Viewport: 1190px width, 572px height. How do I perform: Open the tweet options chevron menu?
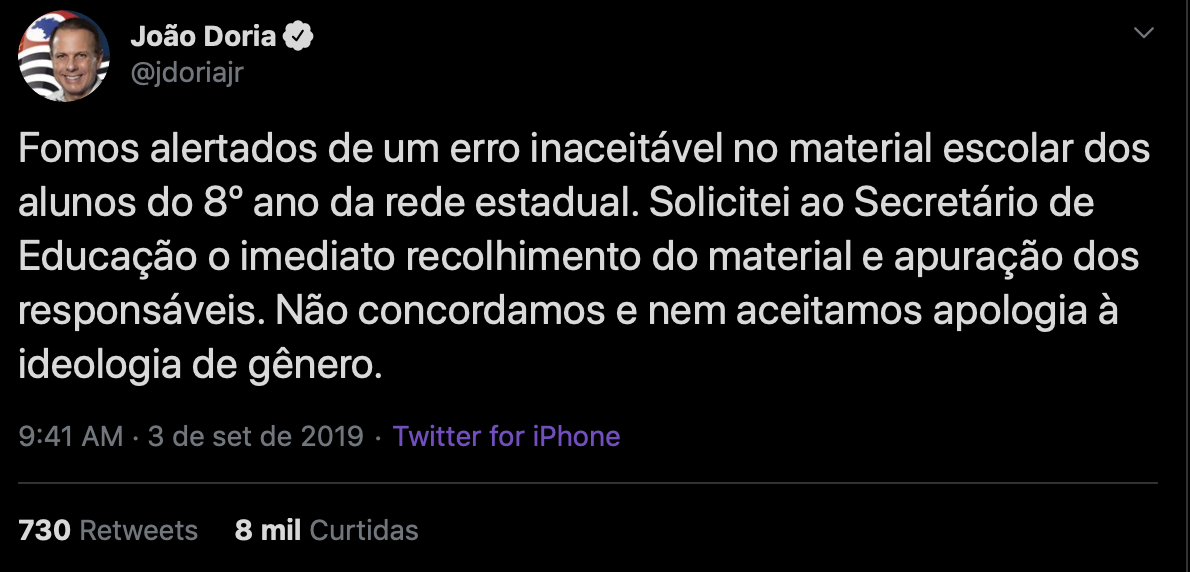coord(1143,35)
